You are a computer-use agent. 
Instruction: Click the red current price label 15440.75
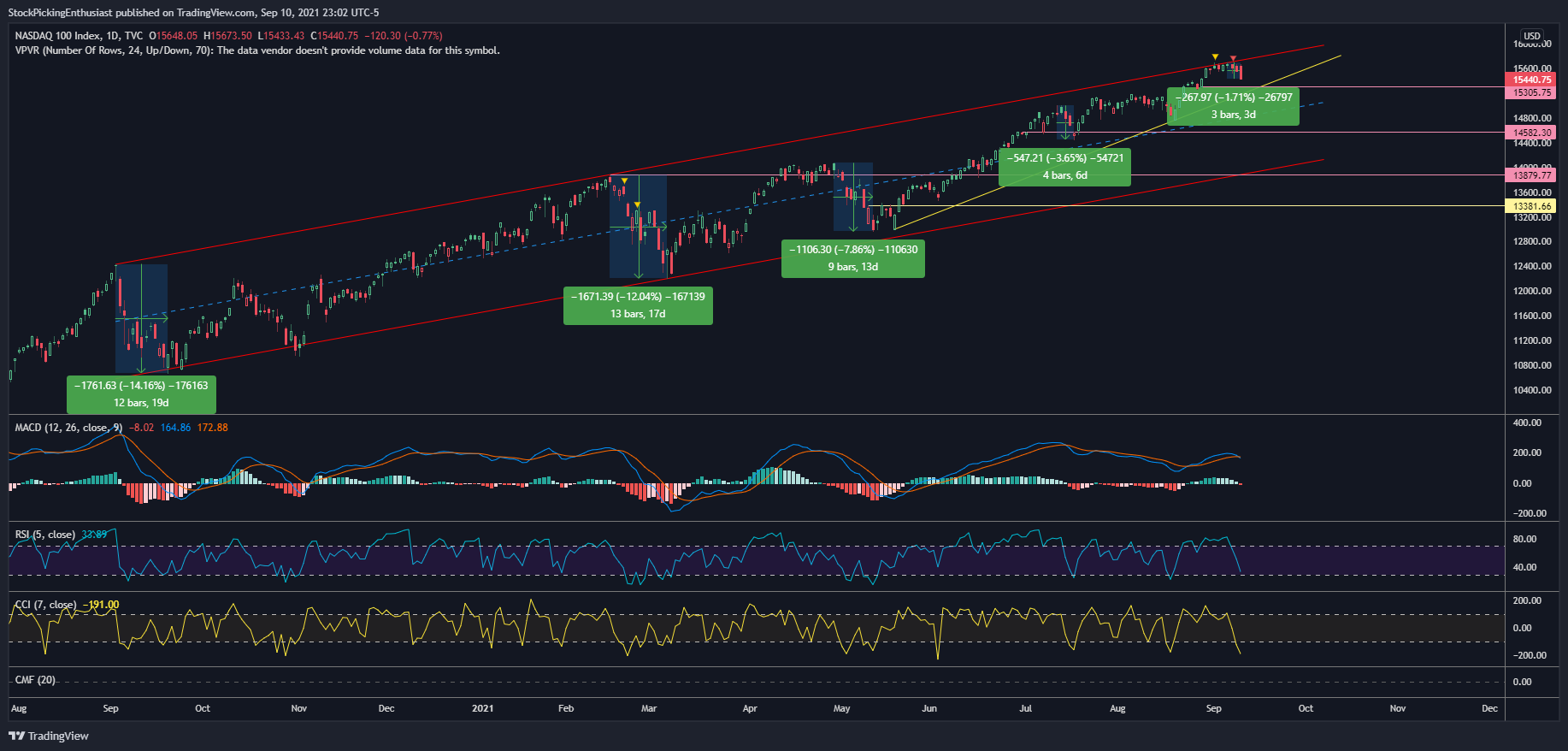click(x=1530, y=80)
